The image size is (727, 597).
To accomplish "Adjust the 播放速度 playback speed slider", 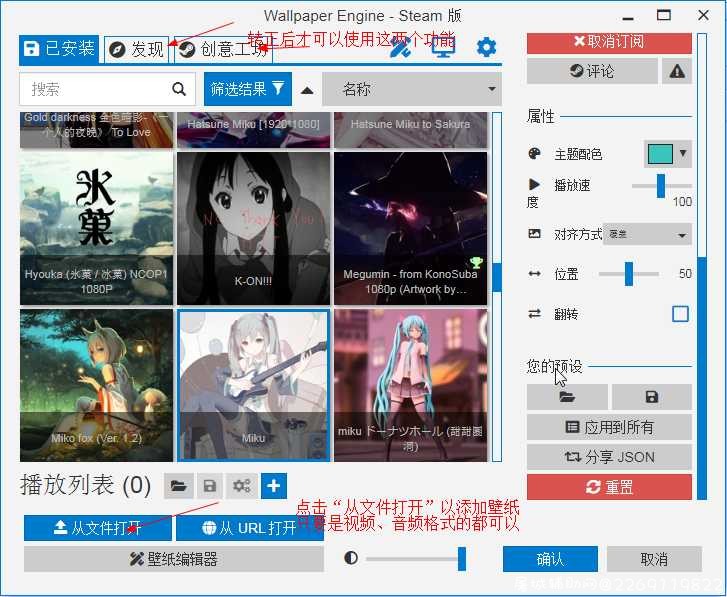I will point(661,186).
